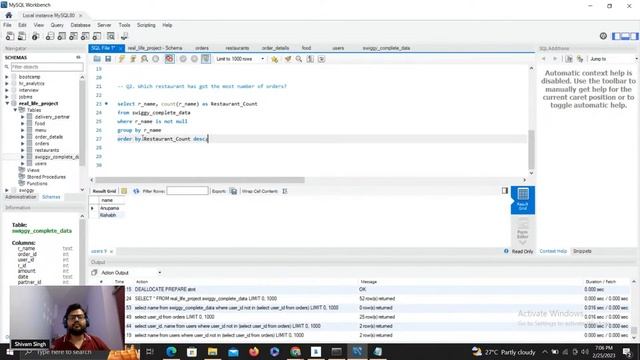Save the SQL script
640x360 pixels.
[x=108, y=59]
